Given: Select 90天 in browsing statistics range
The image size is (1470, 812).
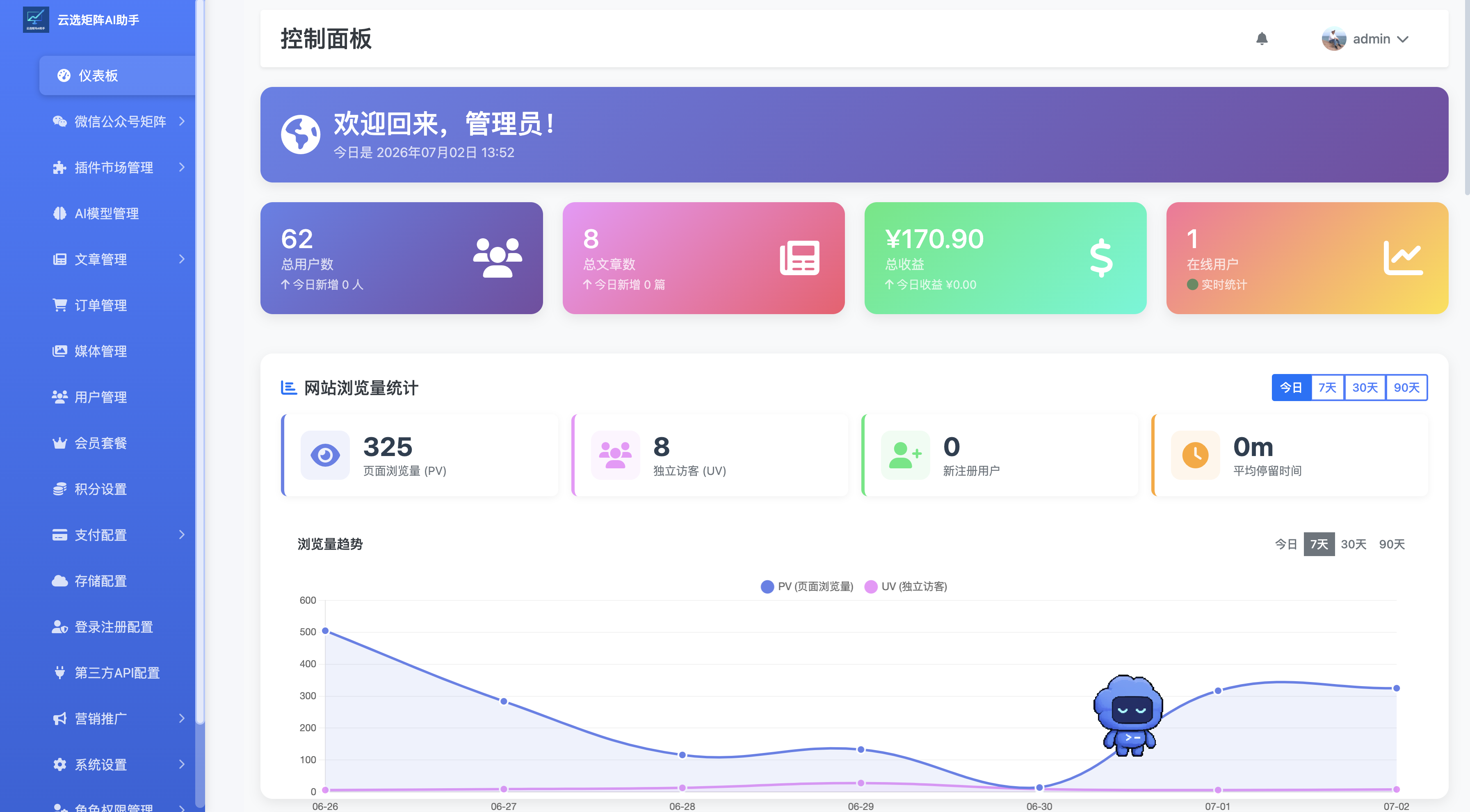Looking at the screenshot, I should [1406, 388].
